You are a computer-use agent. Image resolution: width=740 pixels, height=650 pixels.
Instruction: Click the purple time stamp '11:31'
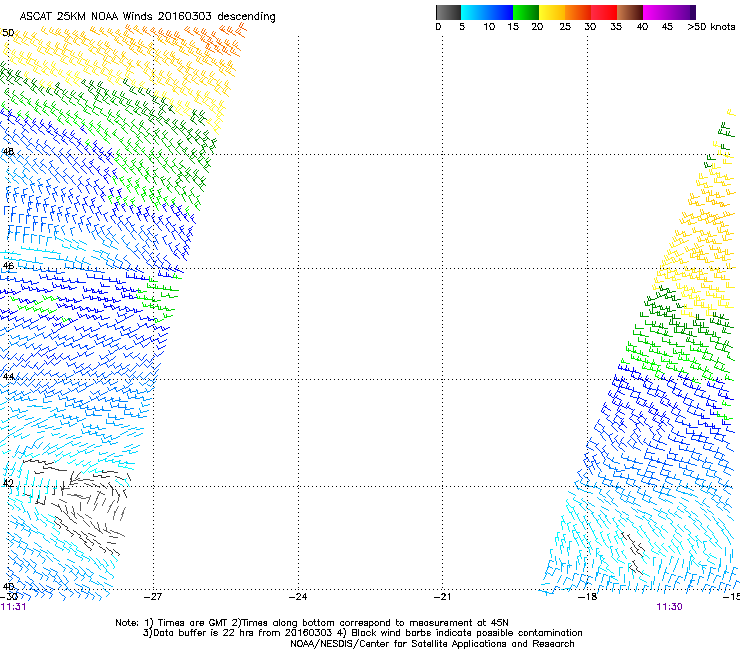point(14,607)
